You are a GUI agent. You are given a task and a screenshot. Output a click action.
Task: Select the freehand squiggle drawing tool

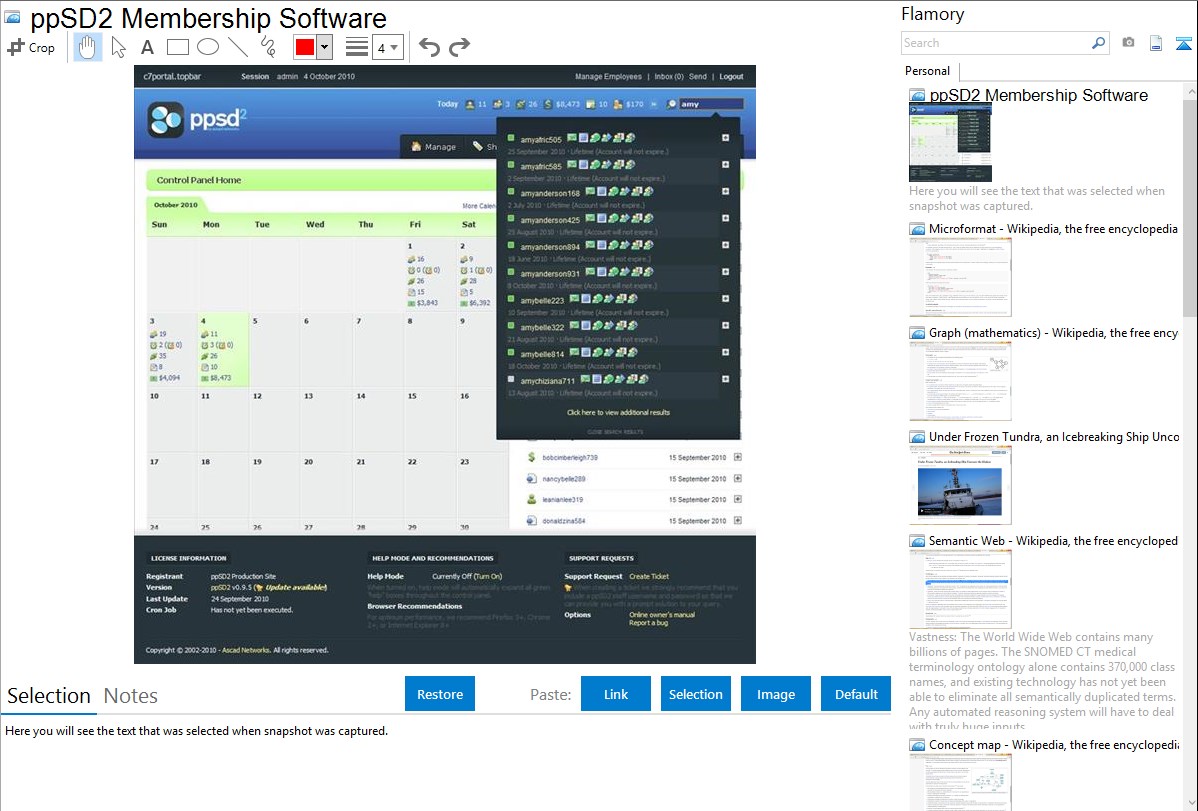click(268, 47)
